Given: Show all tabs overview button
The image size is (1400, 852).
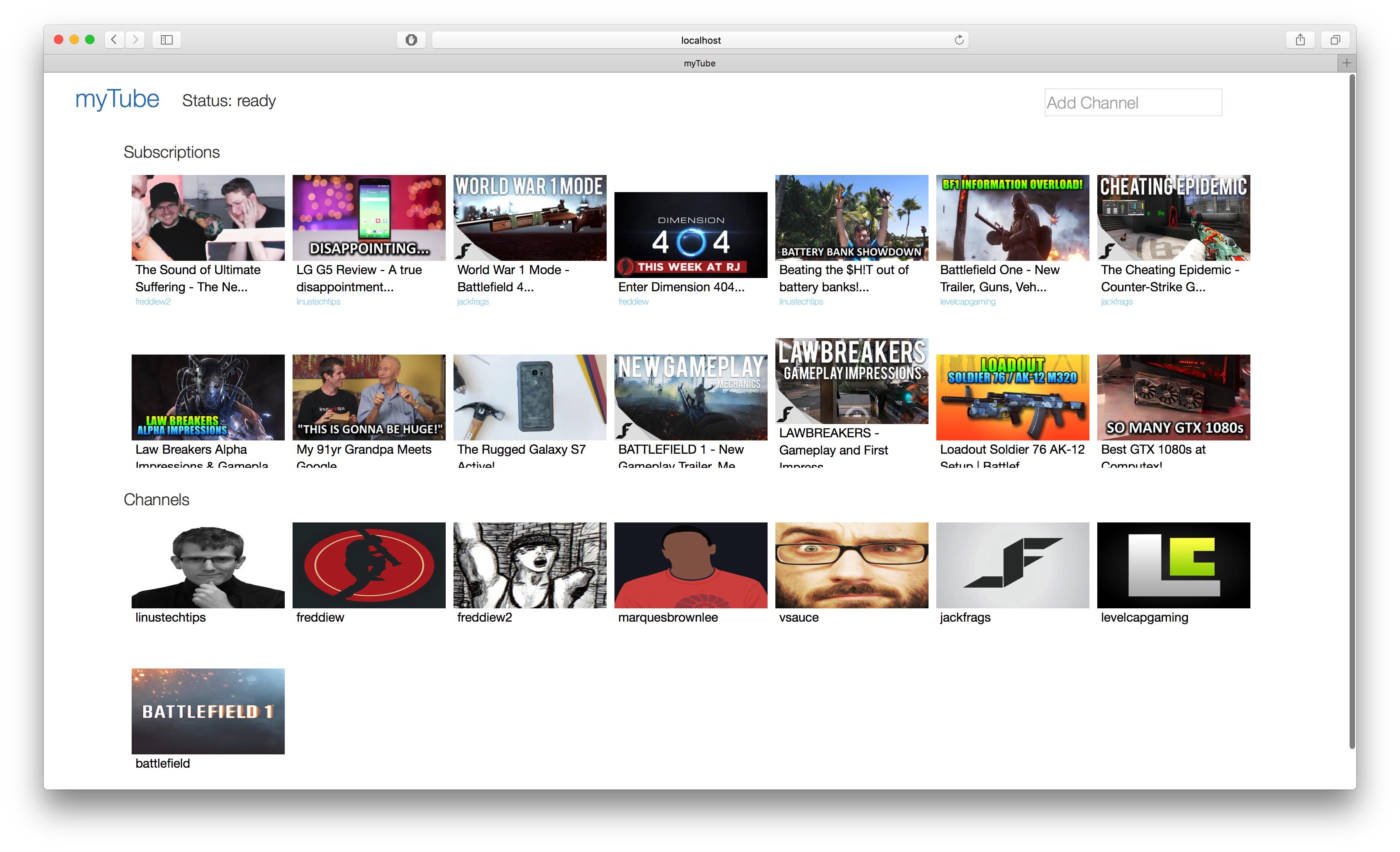Looking at the screenshot, I should [x=1335, y=40].
